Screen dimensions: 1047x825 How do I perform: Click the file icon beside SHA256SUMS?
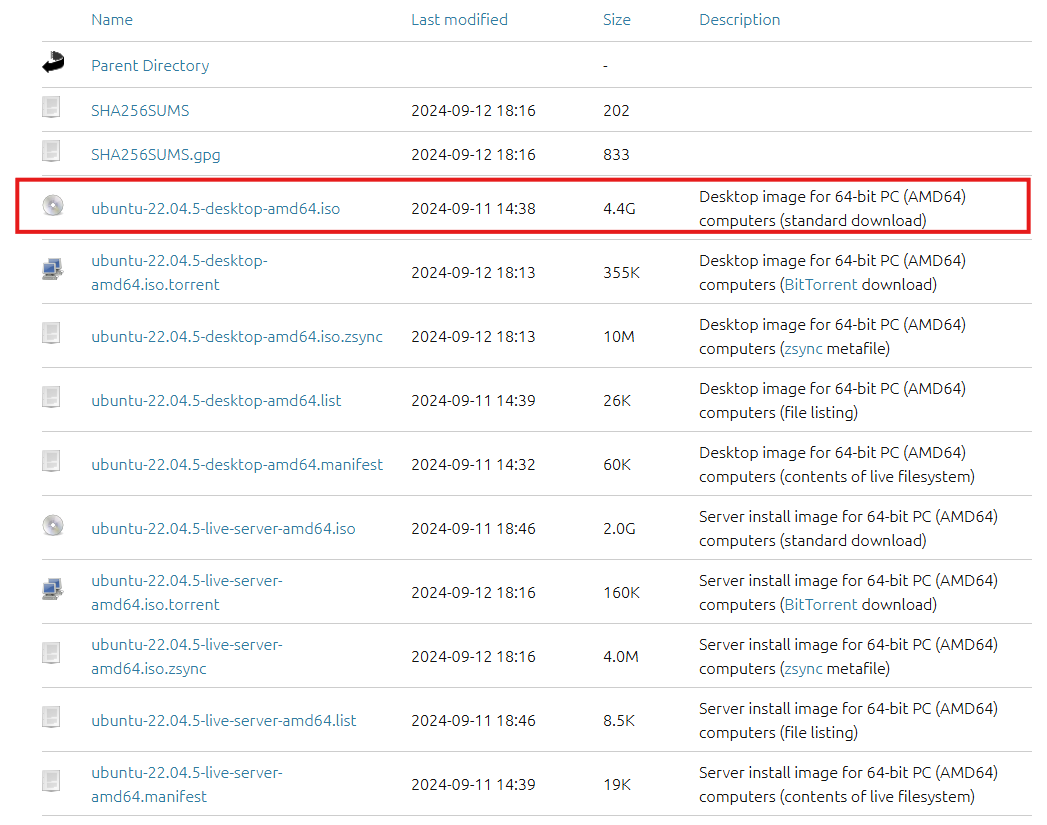[51, 107]
